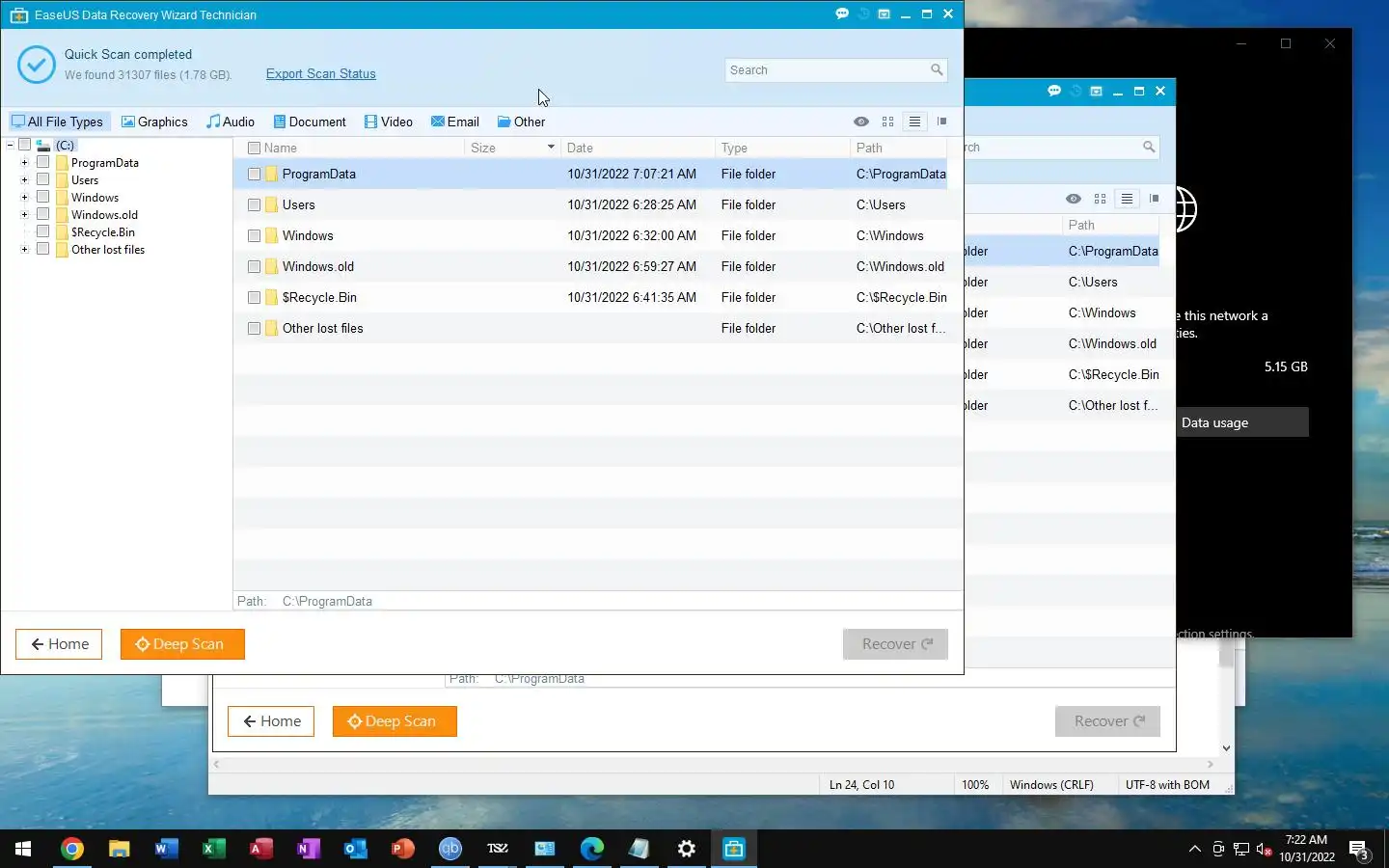Click Home button in rear EaseUS window
This screenshot has width=1389, height=868.
pyautogui.click(x=271, y=721)
